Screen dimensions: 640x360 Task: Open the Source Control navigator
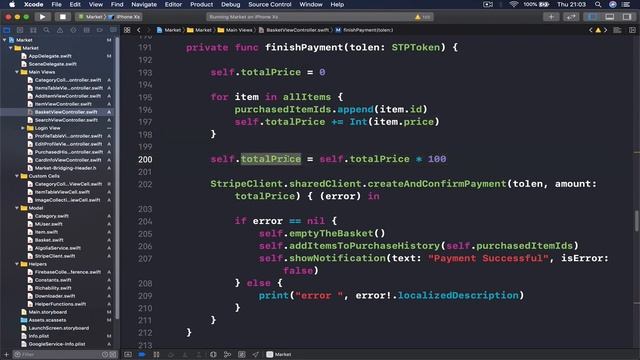tap(20, 30)
